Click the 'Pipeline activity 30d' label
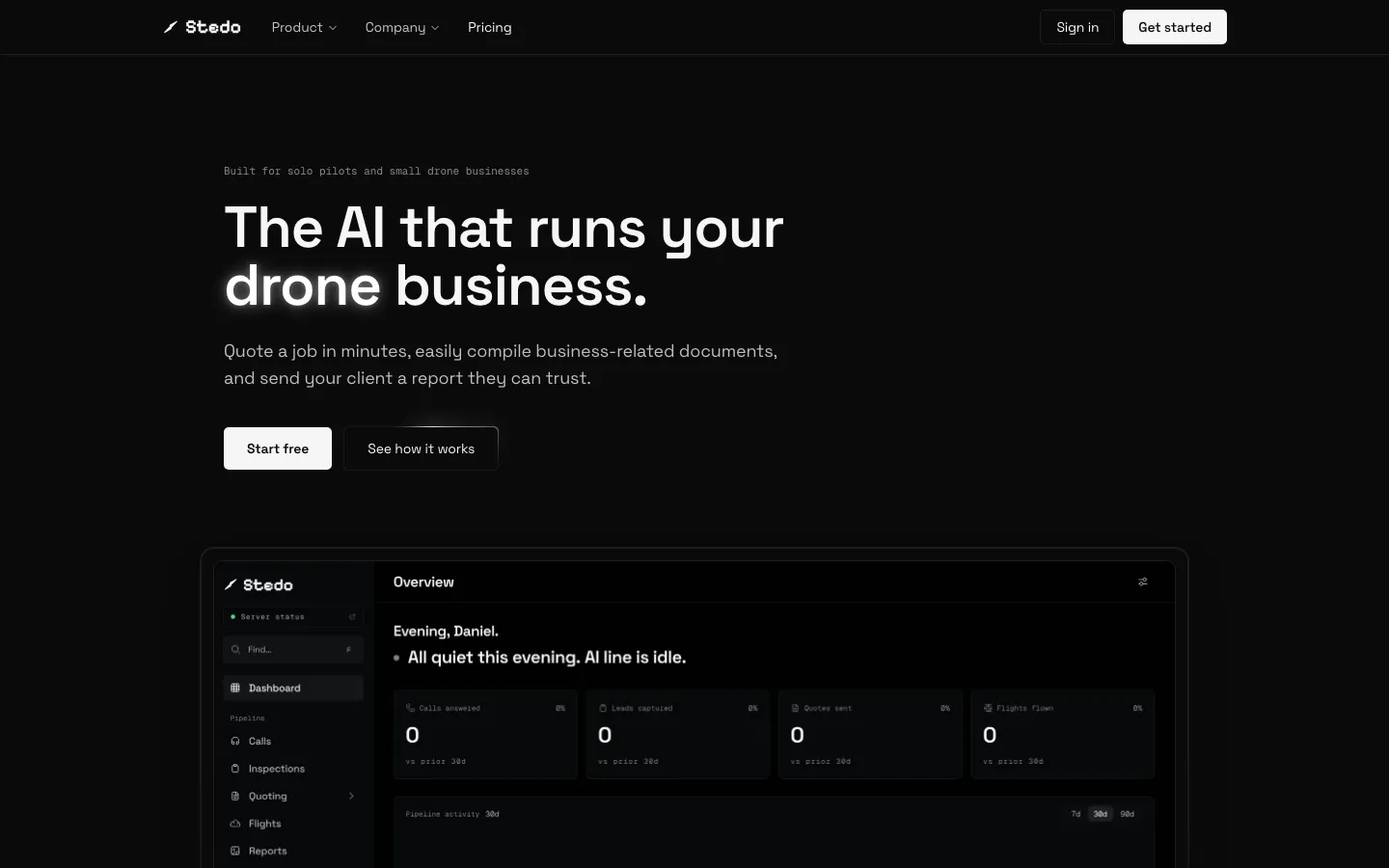Image resolution: width=1389 pixels, height=868 pixels. (x=452, y=814)
